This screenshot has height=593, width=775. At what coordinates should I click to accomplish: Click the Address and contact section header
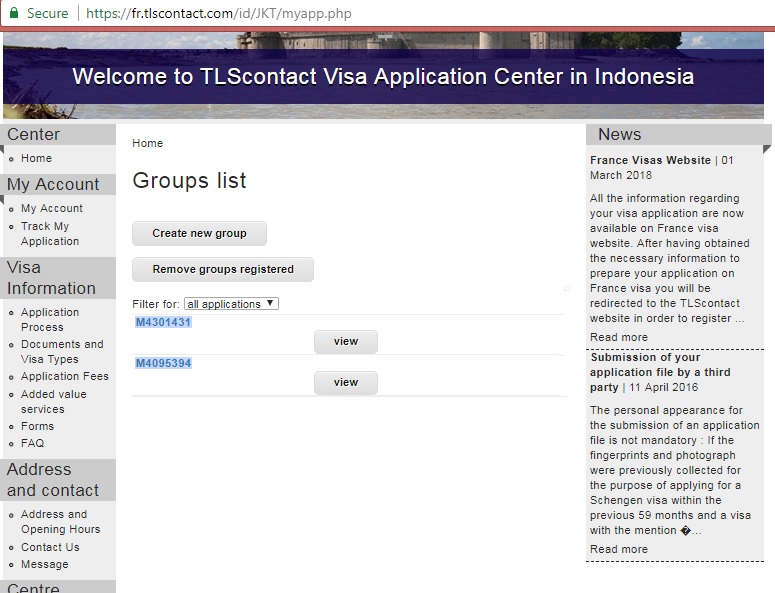58,480
